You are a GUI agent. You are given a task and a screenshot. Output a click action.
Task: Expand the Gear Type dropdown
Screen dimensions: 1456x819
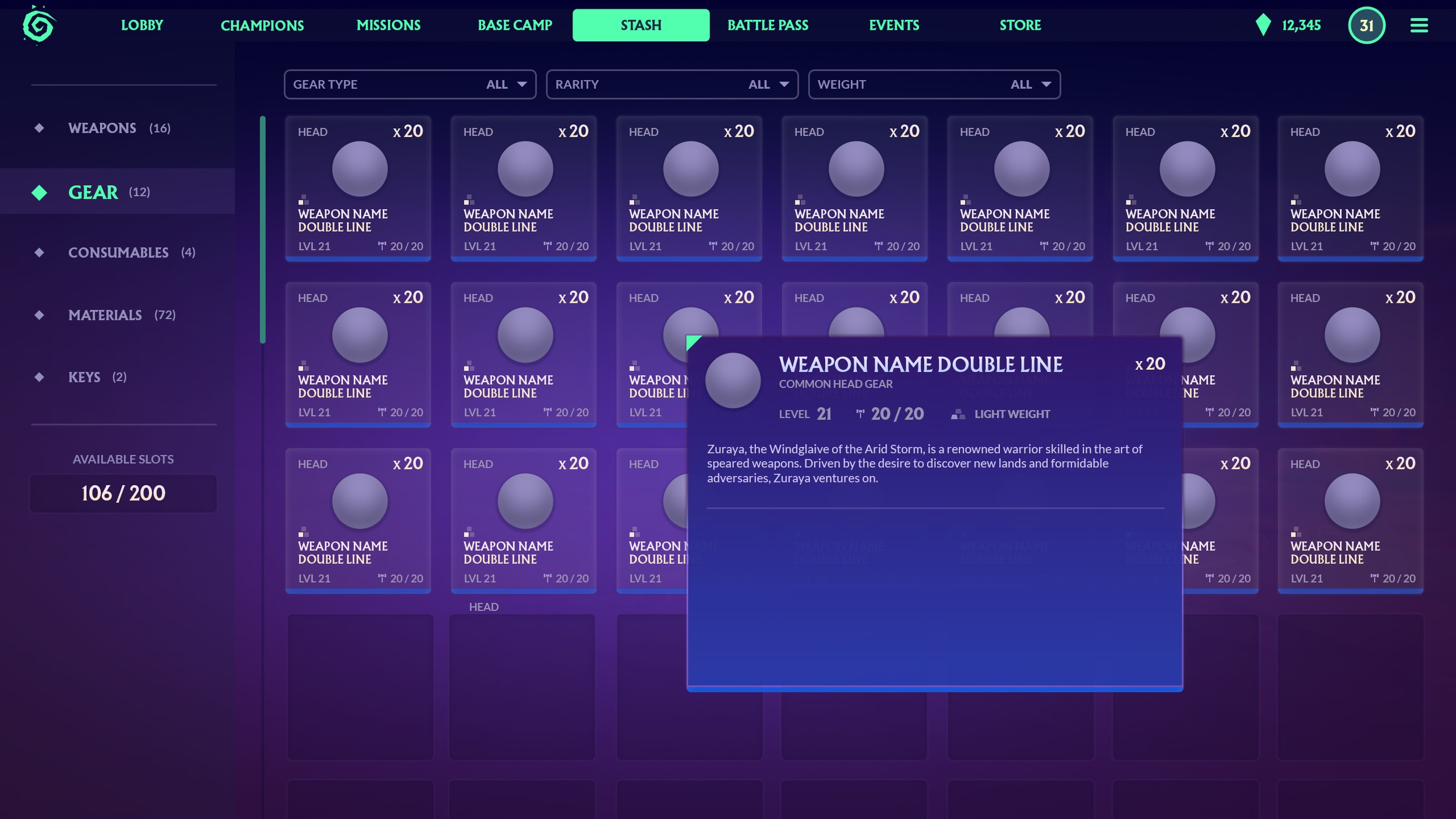click(x=409, y=84)
